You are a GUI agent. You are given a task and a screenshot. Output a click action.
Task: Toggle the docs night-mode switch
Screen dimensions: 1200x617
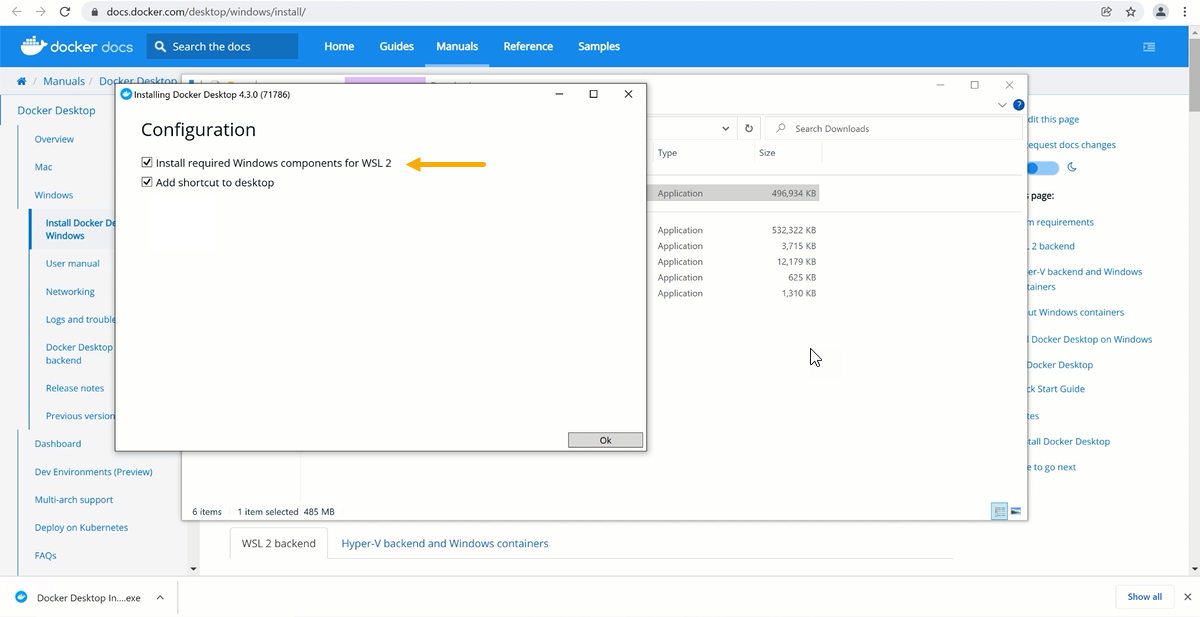(1041, 168)
